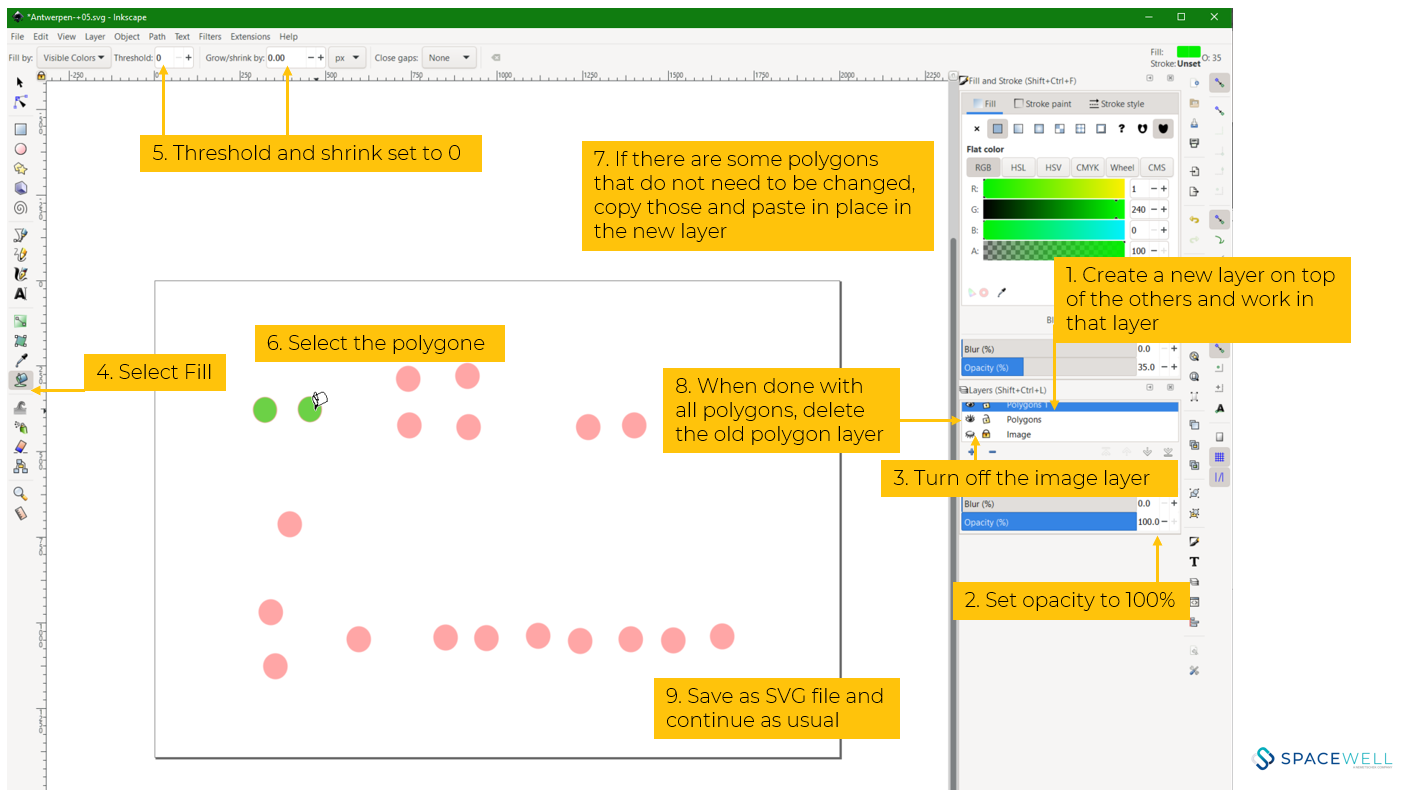Unlock the Image layer
The height and width of the screenshot is (790, 1405).
click(986, 435)
